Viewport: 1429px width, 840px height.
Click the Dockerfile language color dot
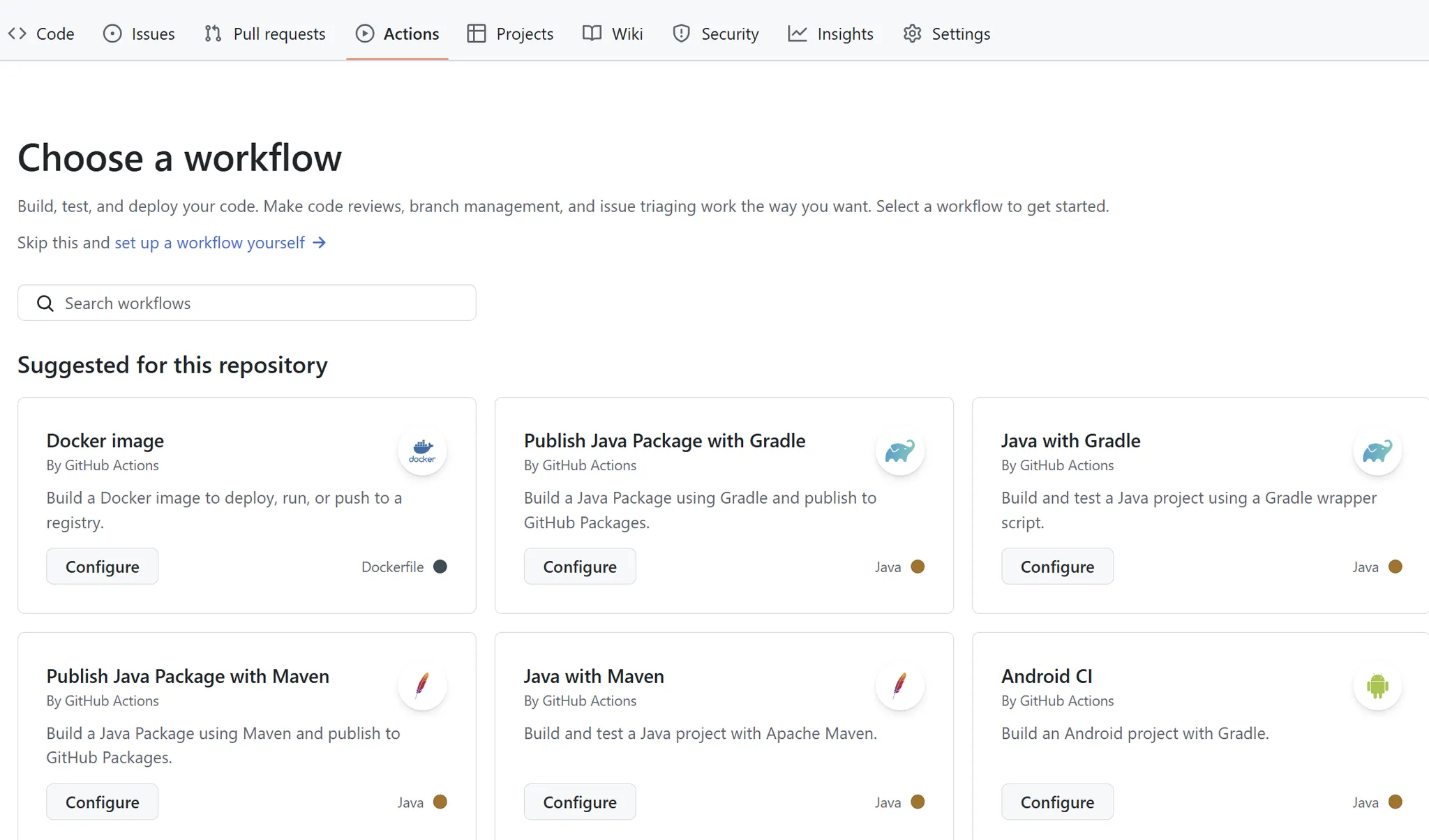coord(440,567)
